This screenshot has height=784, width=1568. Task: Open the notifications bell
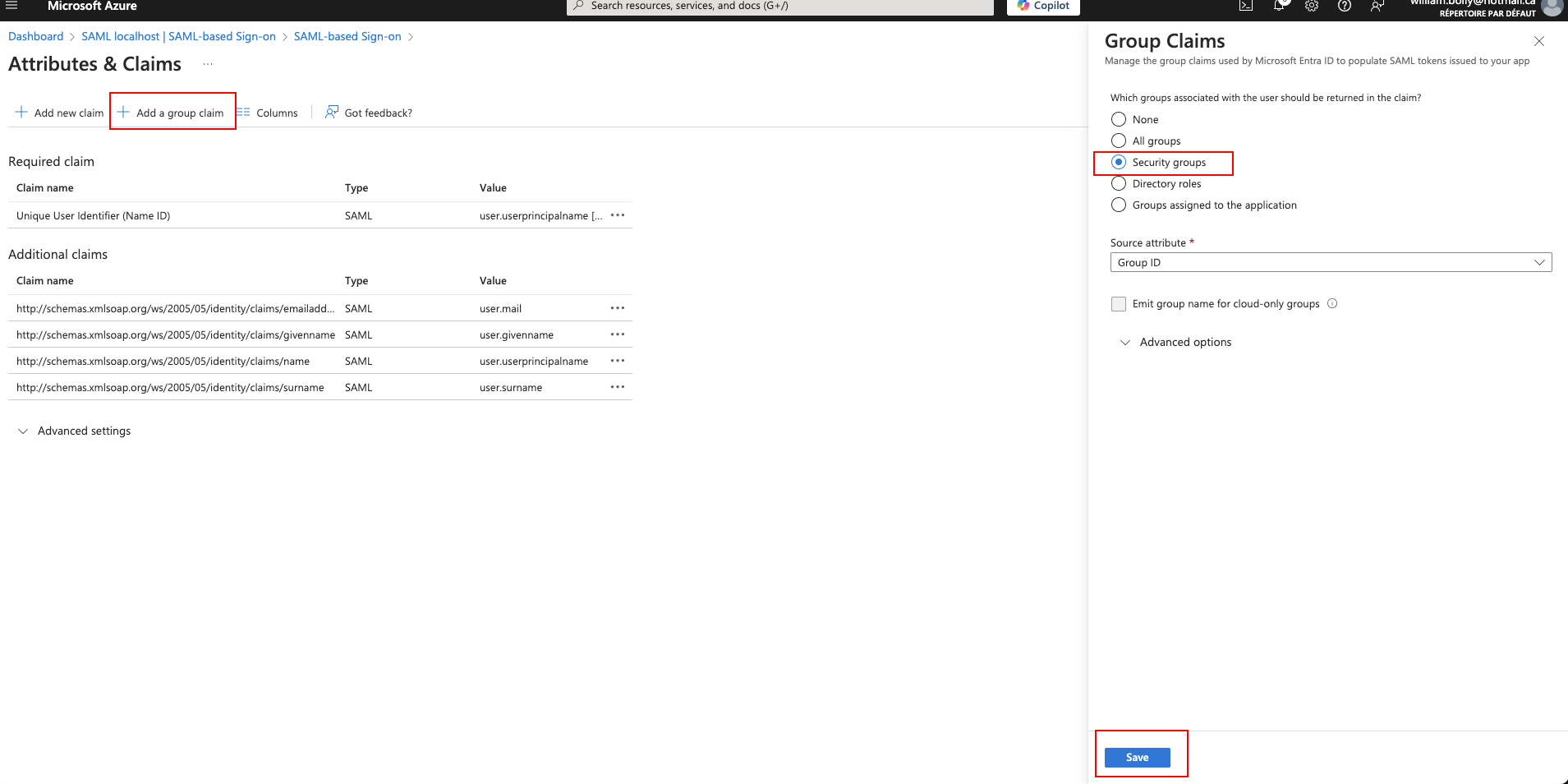click(x=1279, y=6)
